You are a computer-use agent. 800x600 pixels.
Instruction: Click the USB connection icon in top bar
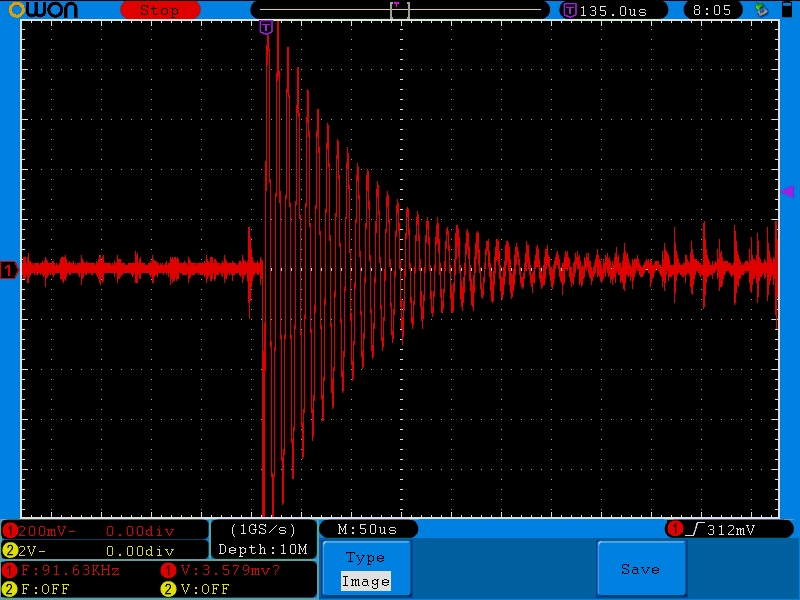(x=762, y=10)
